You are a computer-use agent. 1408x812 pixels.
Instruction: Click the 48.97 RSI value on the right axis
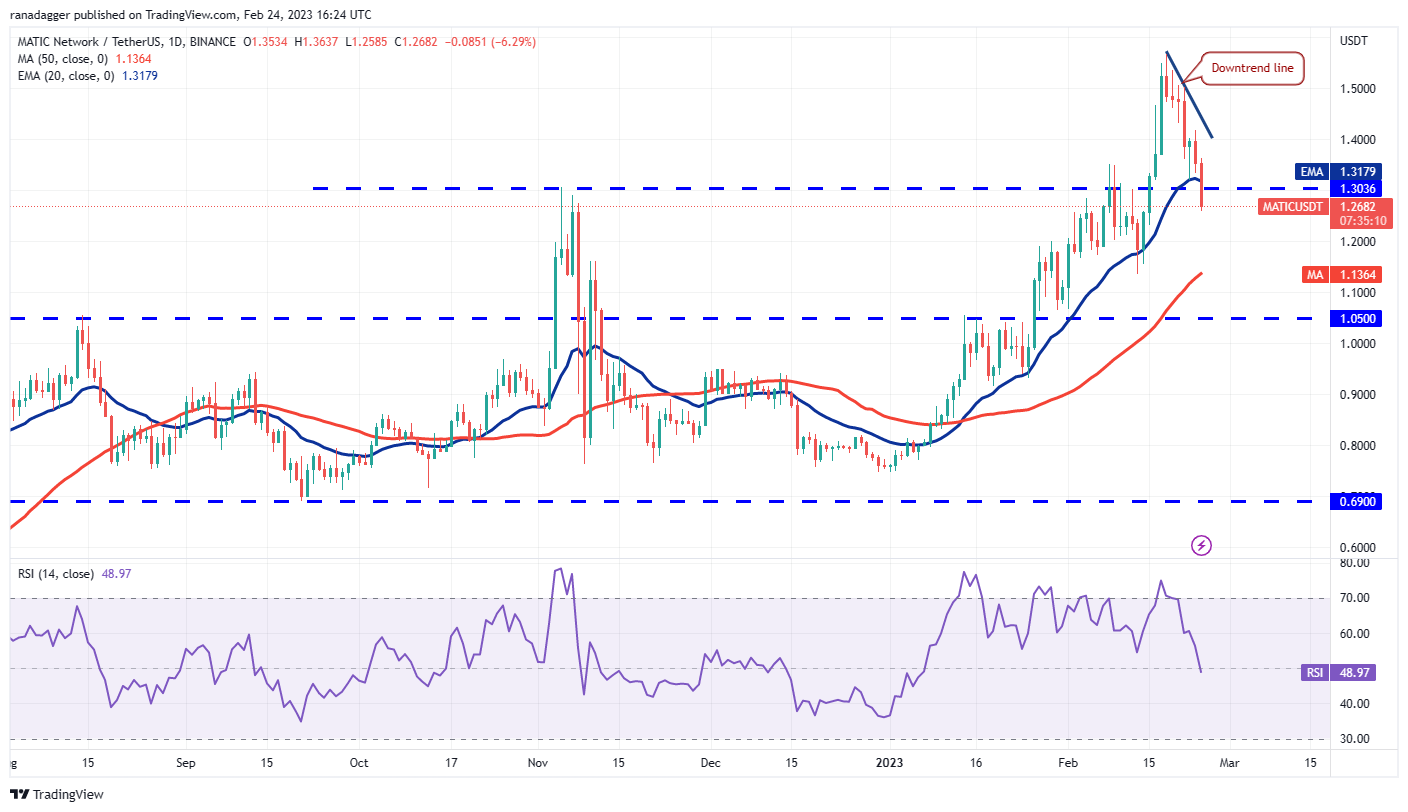[x=1355, y=672]
